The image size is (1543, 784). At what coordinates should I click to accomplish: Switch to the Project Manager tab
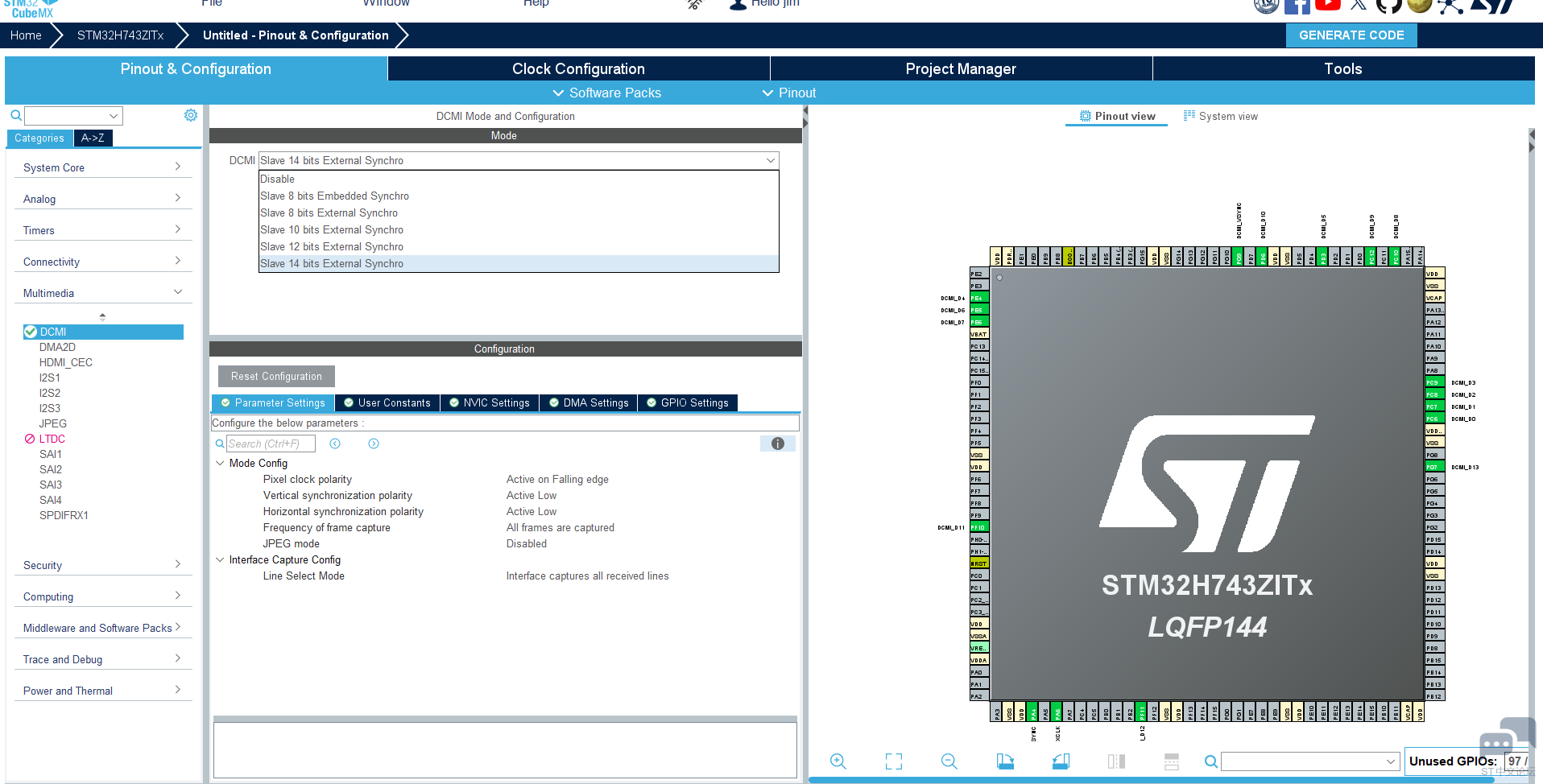pos(961,68)
